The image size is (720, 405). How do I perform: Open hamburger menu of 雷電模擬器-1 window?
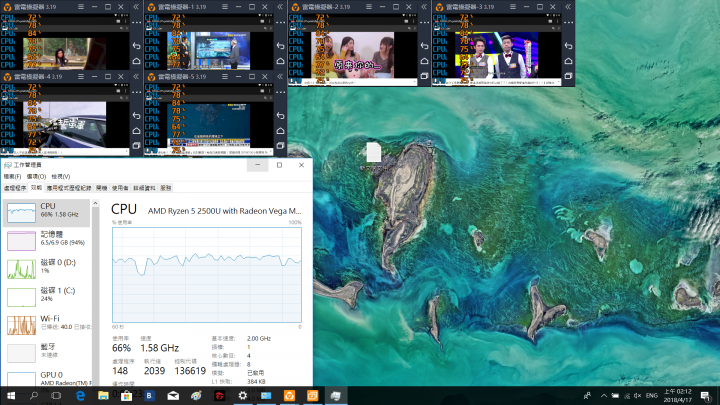(x=225, y=7)
